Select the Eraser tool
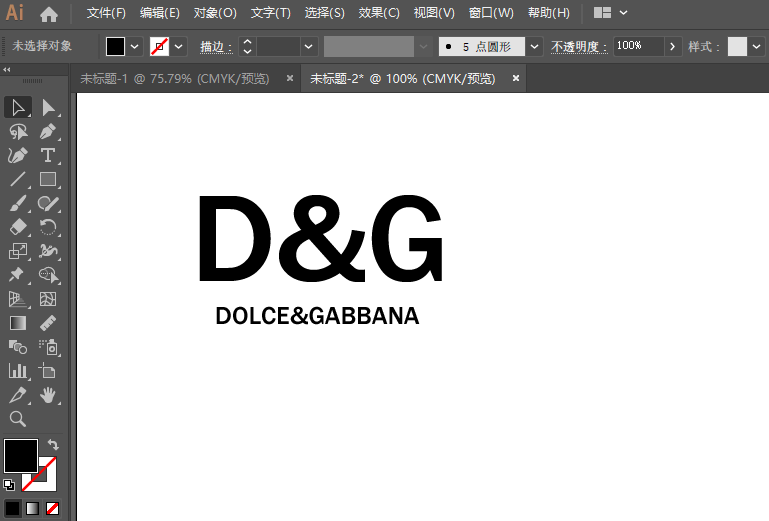Image resolution: width=769 pixels, height=521 pixels. 18,227
